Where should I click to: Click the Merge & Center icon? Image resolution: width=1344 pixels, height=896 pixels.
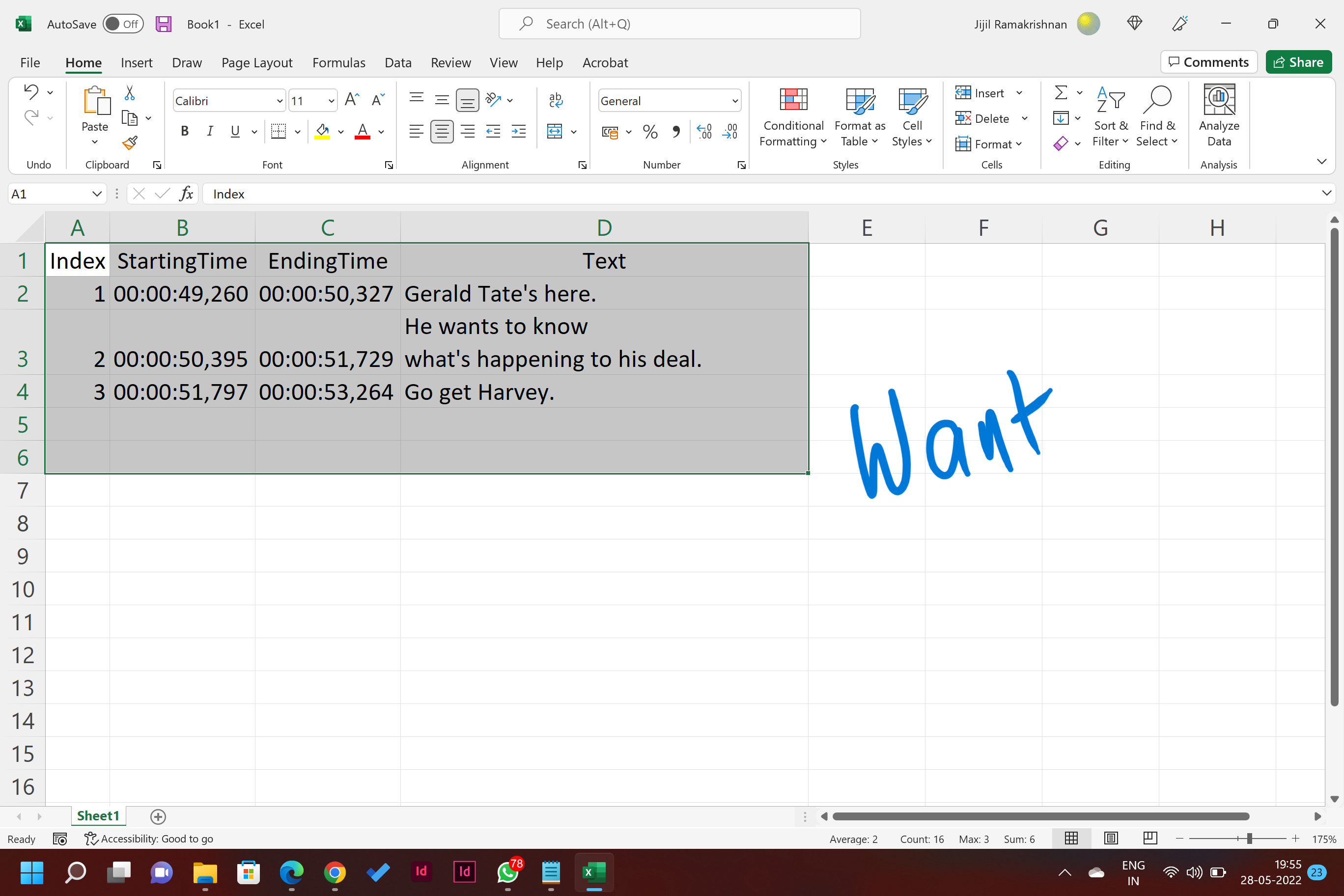[554, 132]
